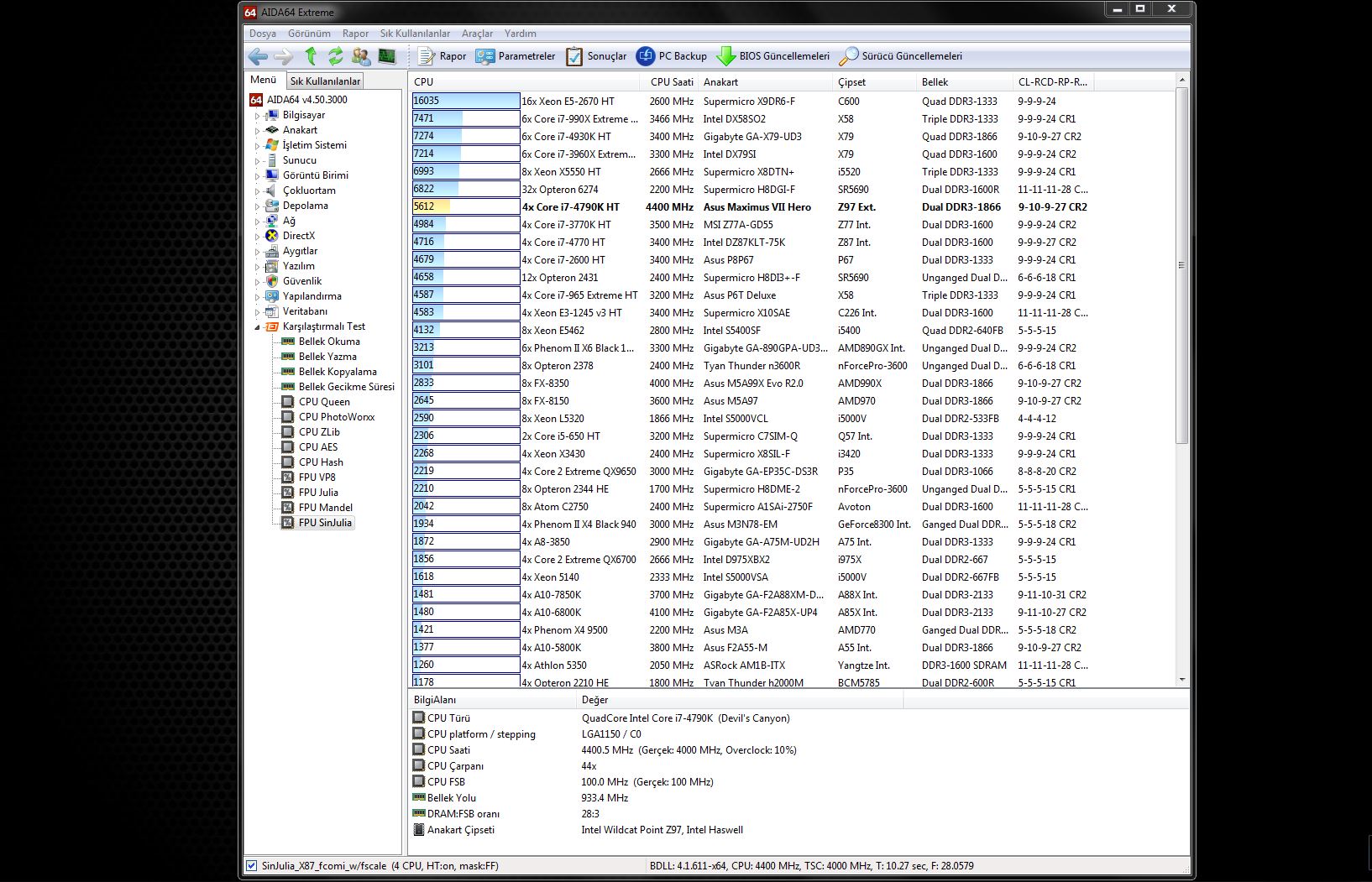Open the Rapor toolbar button
The height and width of the screenshot is (882, 1372).
442,56
